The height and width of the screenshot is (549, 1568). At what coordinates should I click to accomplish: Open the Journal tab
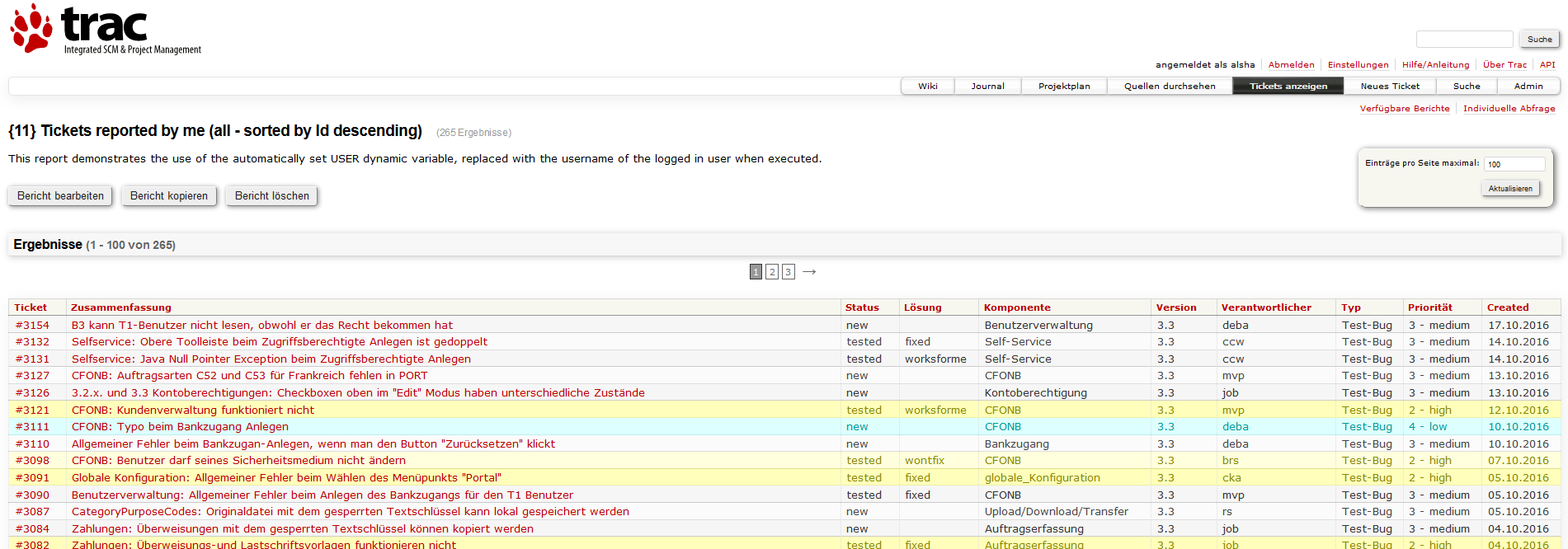[987, 87]
